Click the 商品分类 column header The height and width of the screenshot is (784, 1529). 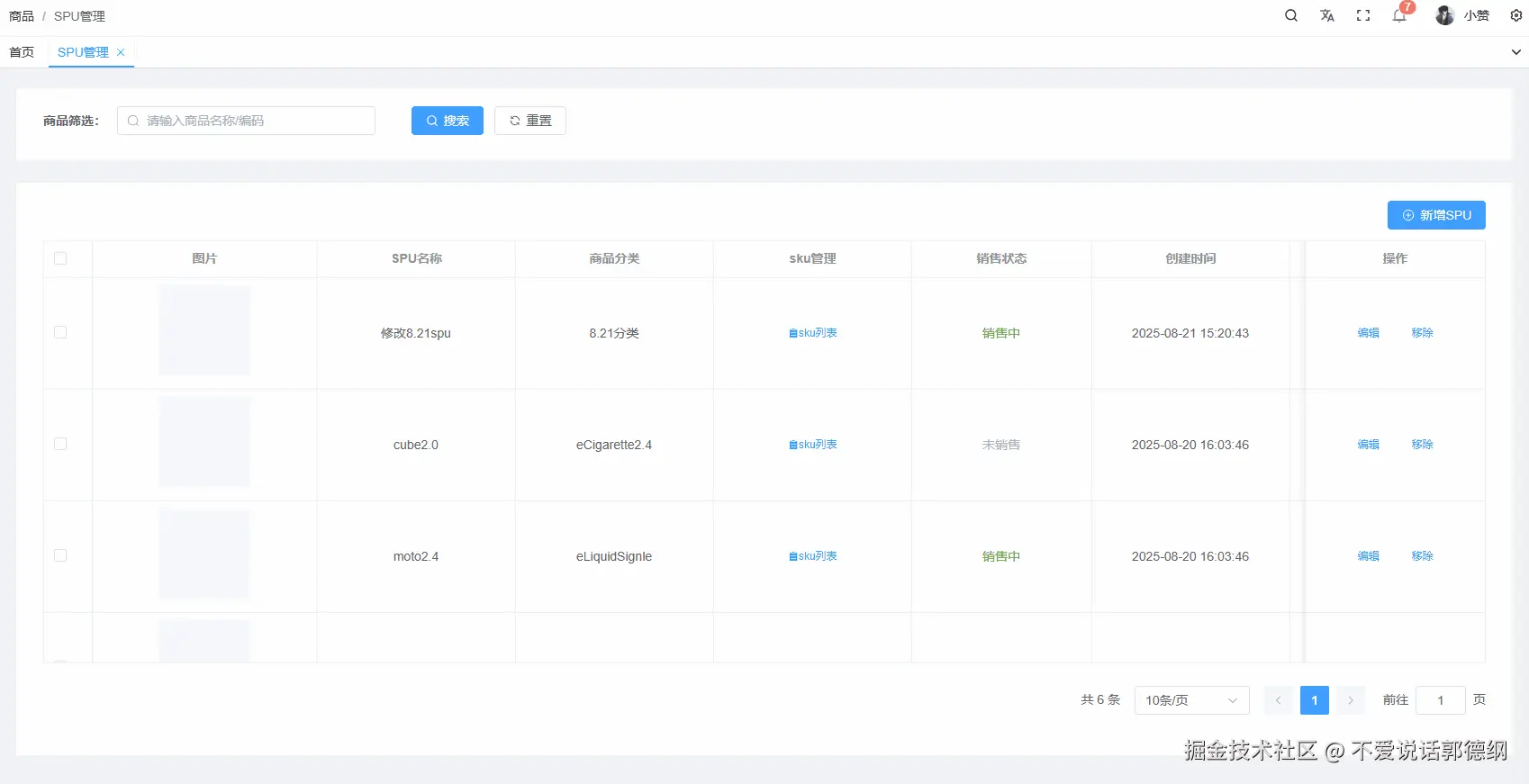tap(614, 258)
